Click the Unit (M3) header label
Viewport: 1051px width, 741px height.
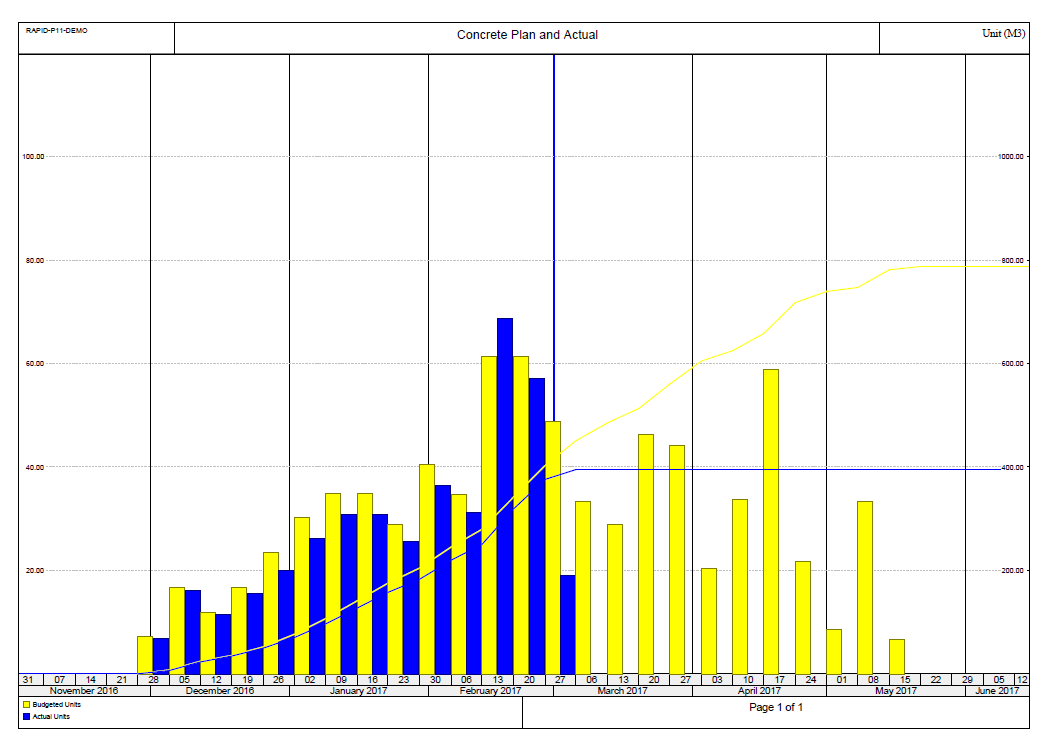tap(1003, 34)
